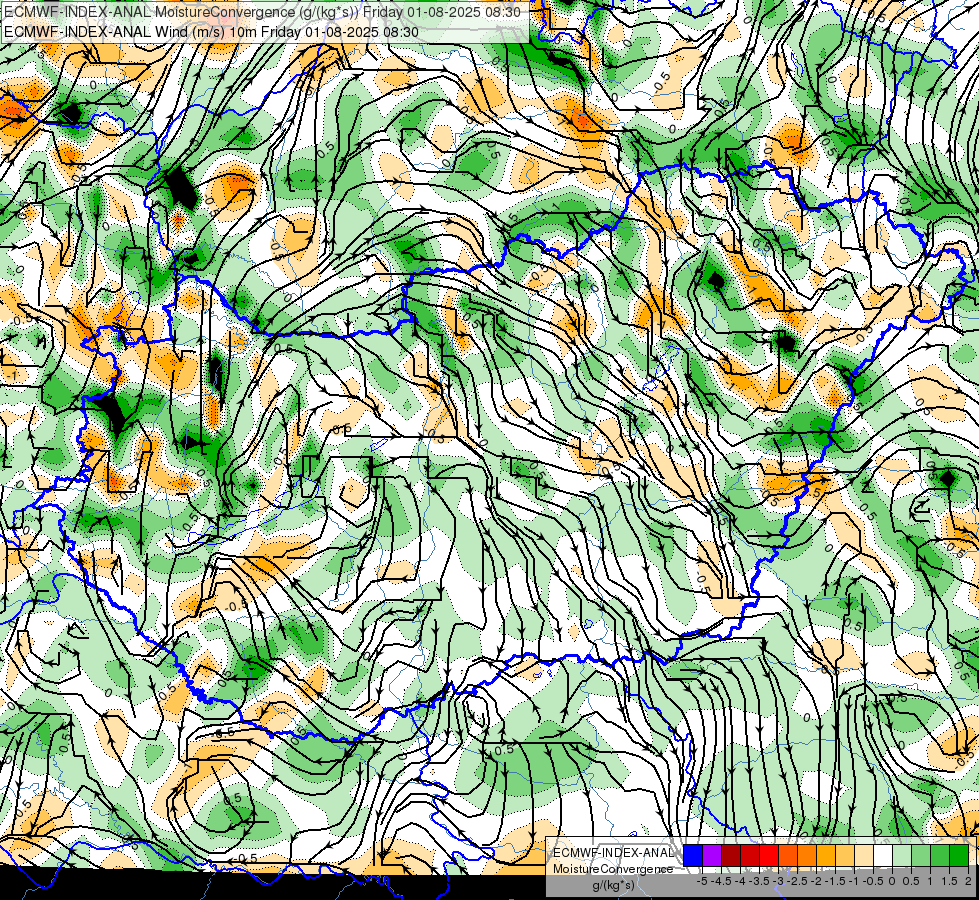
Task: Click the -4 tick label on the legend
Action: tap(740, 881)
